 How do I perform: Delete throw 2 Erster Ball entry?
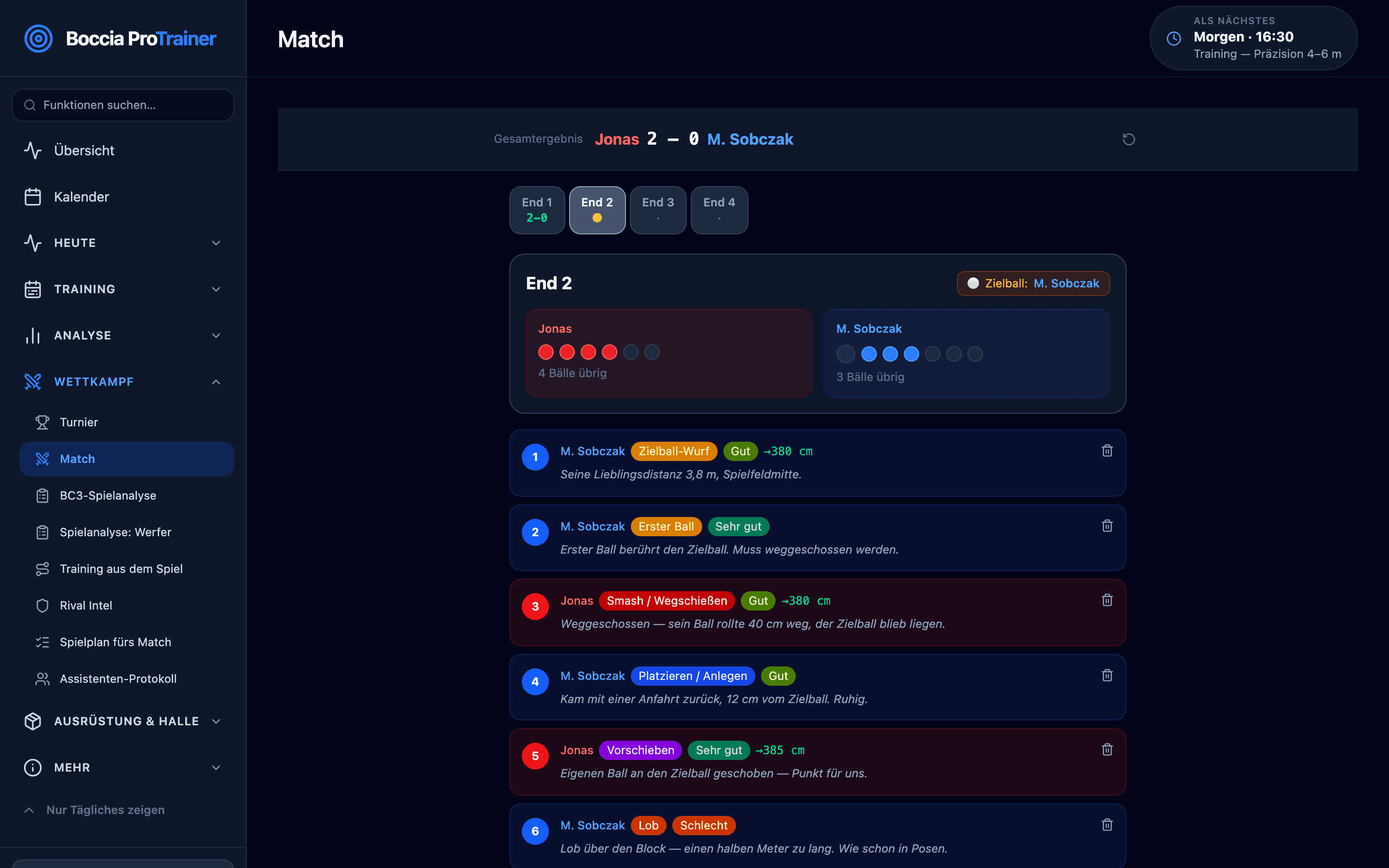(1107, 526)
